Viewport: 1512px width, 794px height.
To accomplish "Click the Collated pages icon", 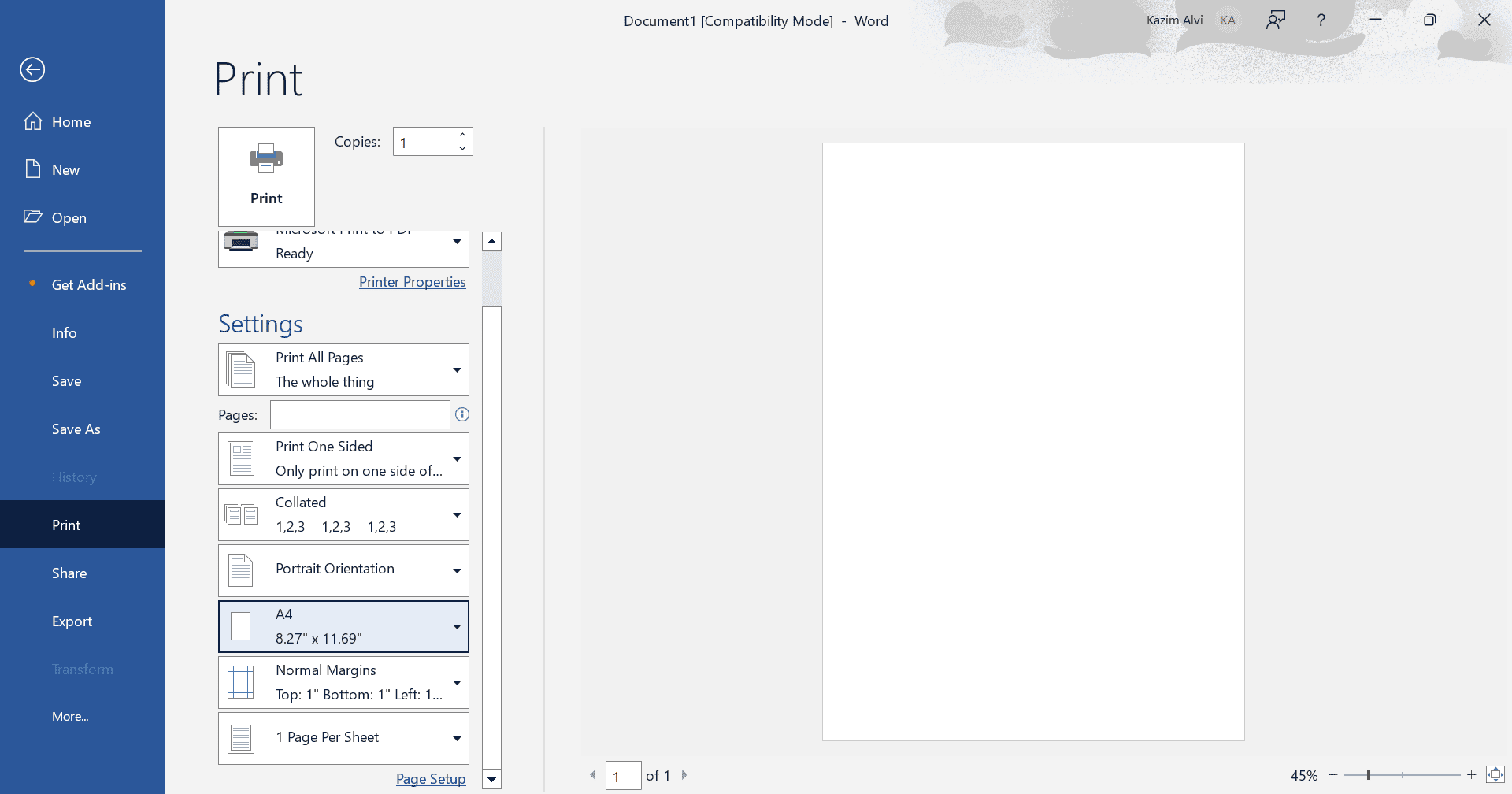I will 241,514.
